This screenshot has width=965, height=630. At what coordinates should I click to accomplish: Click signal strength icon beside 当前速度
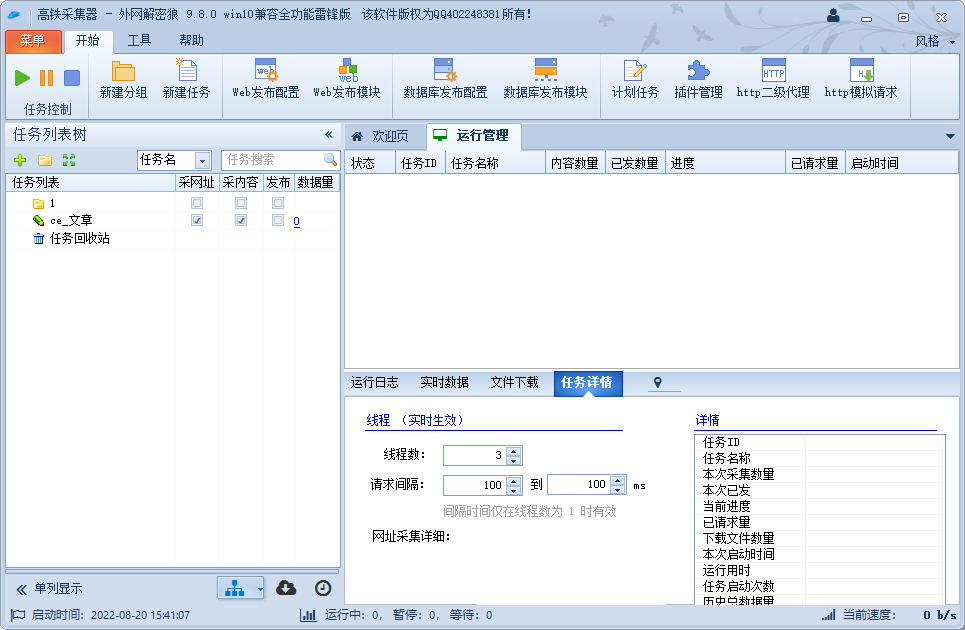828,615
